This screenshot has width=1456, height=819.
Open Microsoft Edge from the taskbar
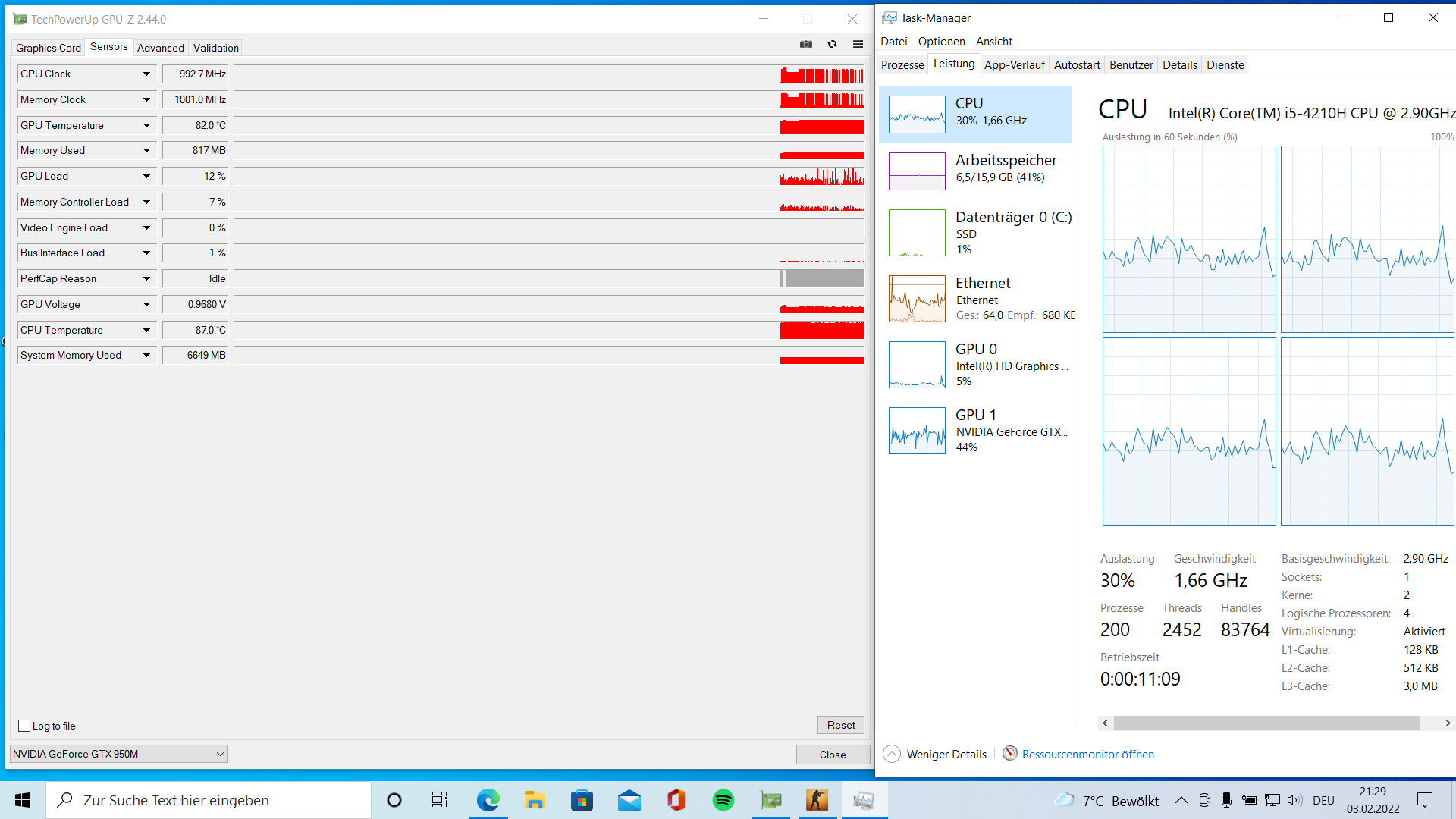tap(488, 800)
